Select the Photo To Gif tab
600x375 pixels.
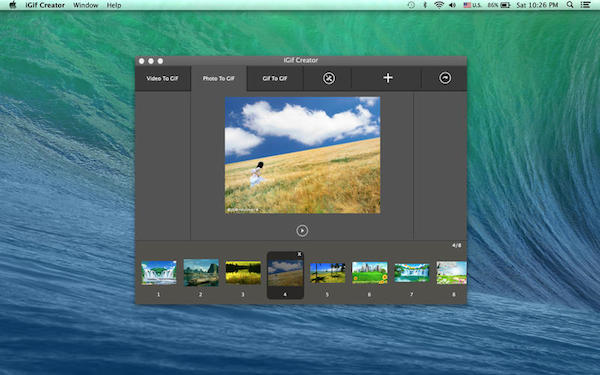[x=219, y=78]
